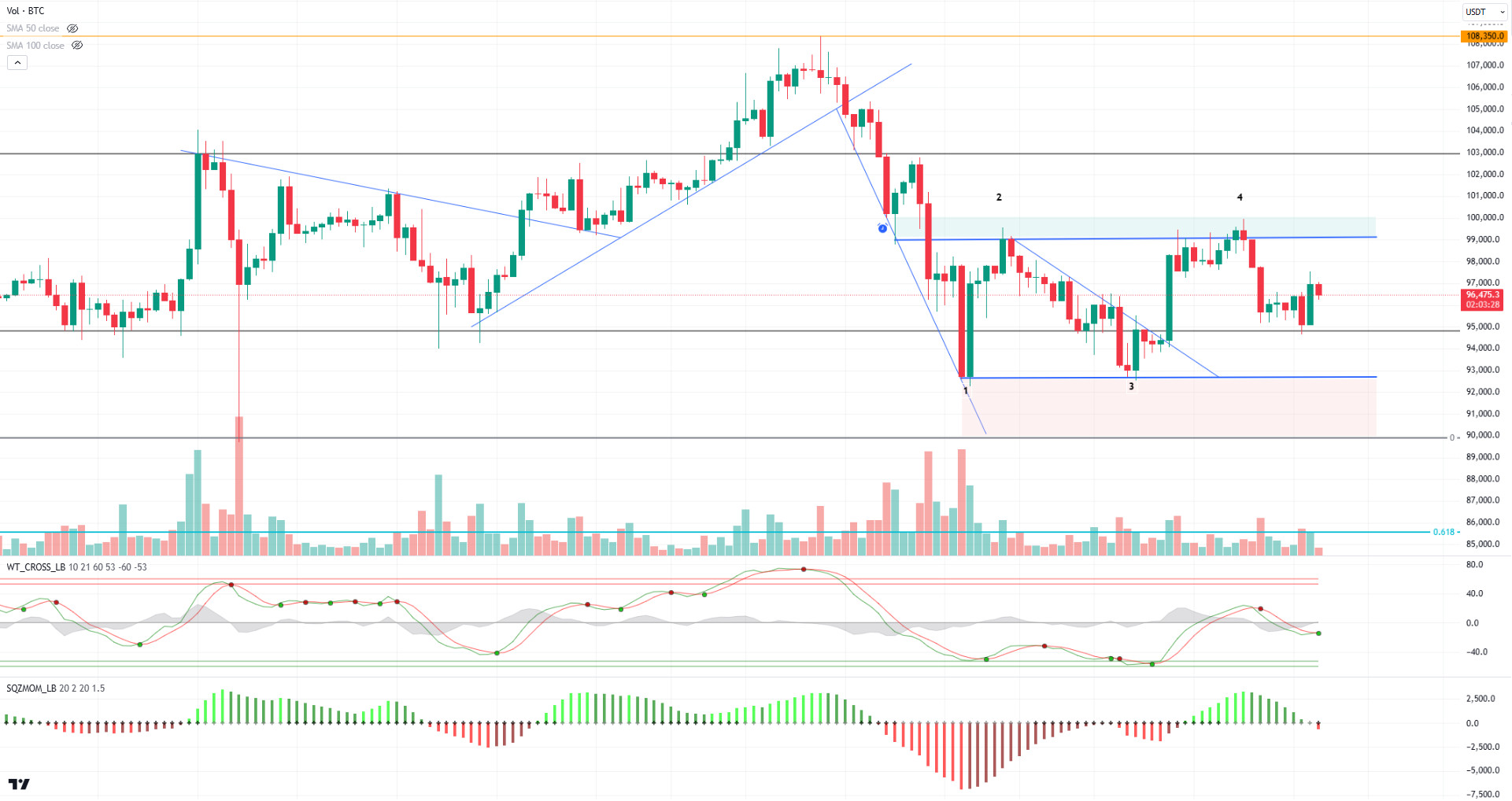Click the red 96,475.3 current price label
This screenshot has height=801, width=1512.
point(1482,300)
